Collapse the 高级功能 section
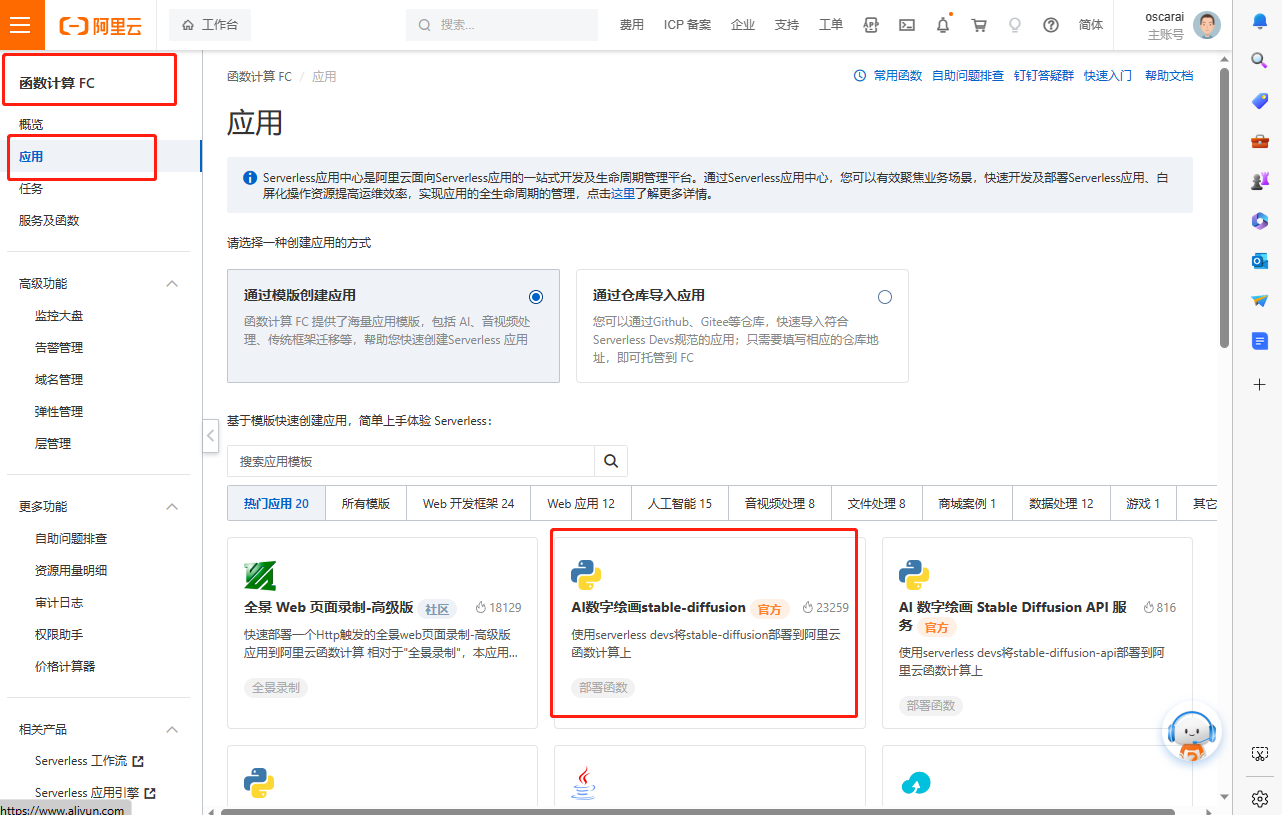 [171, 284]
